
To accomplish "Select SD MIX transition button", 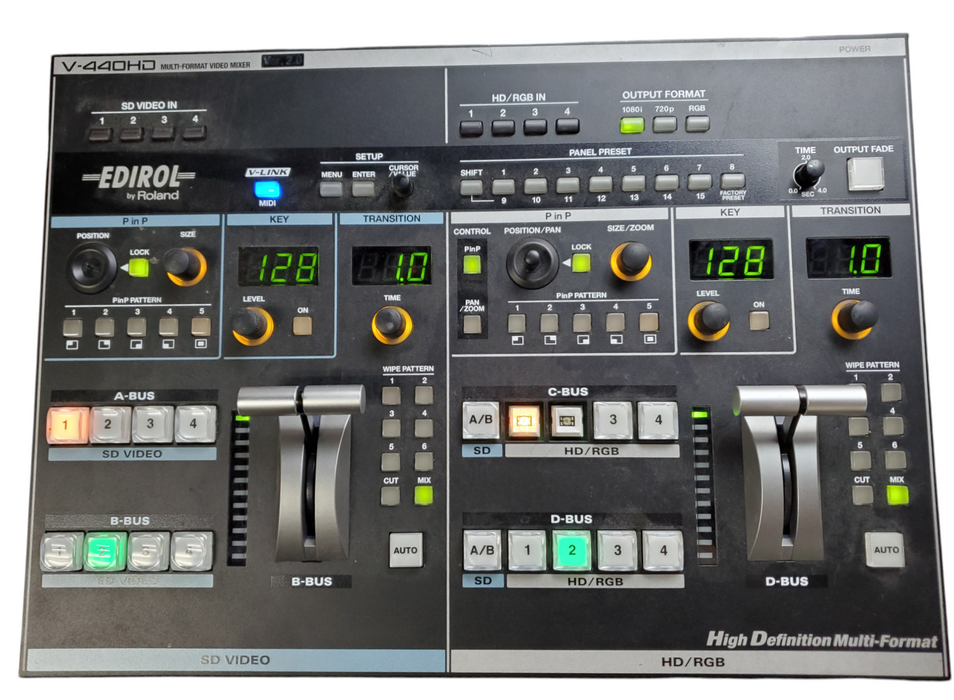I will (423, 495).
